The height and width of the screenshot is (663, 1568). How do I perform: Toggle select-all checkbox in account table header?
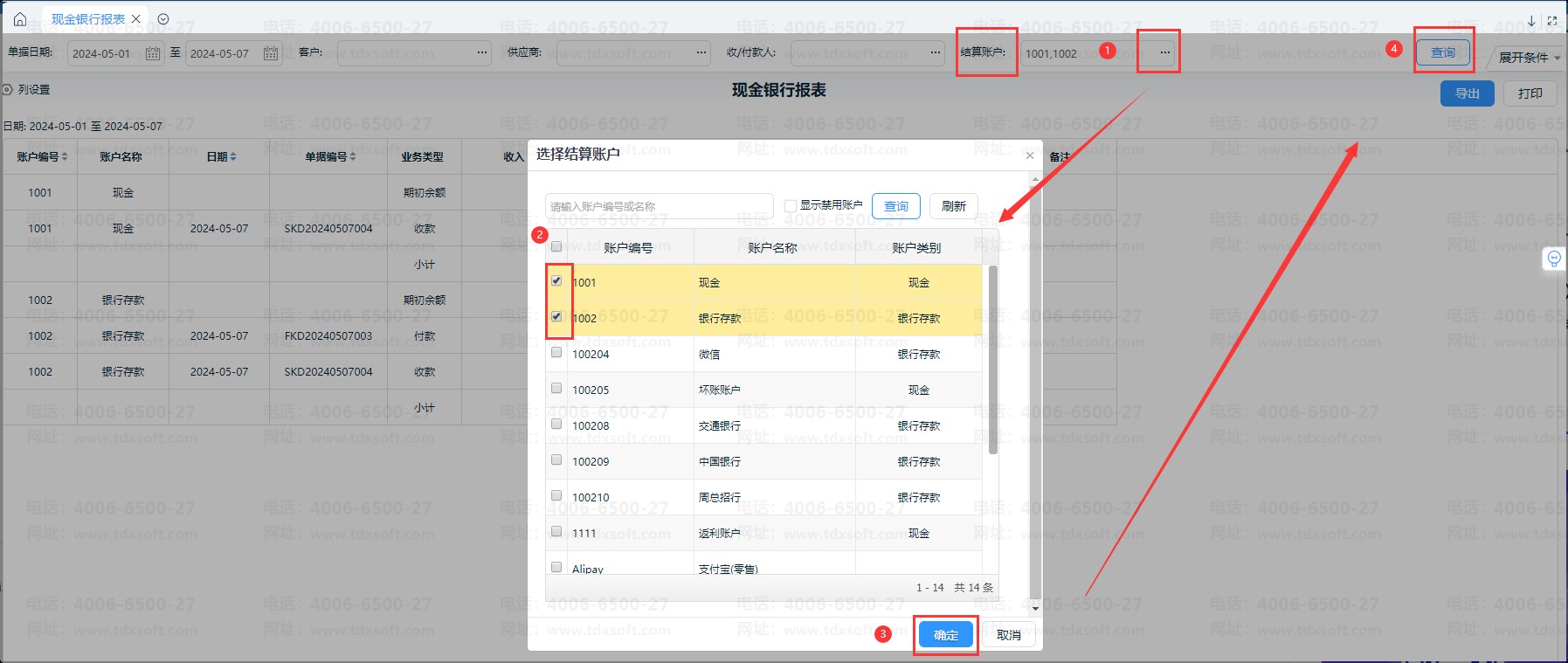click(x=556, y=246)
